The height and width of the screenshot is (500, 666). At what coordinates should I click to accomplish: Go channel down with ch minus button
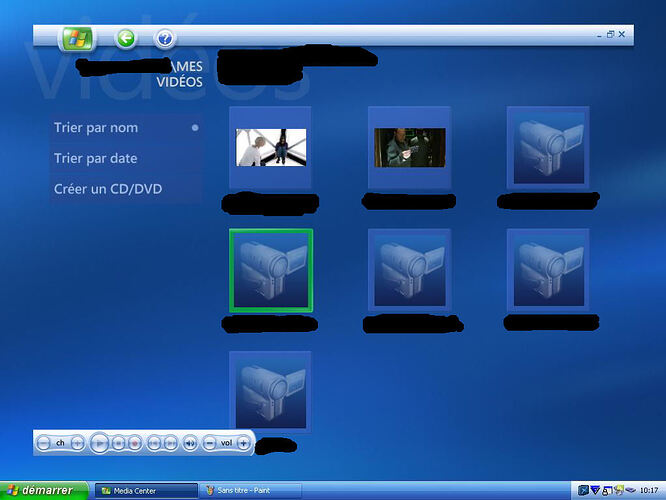click(x=43, y=443)
